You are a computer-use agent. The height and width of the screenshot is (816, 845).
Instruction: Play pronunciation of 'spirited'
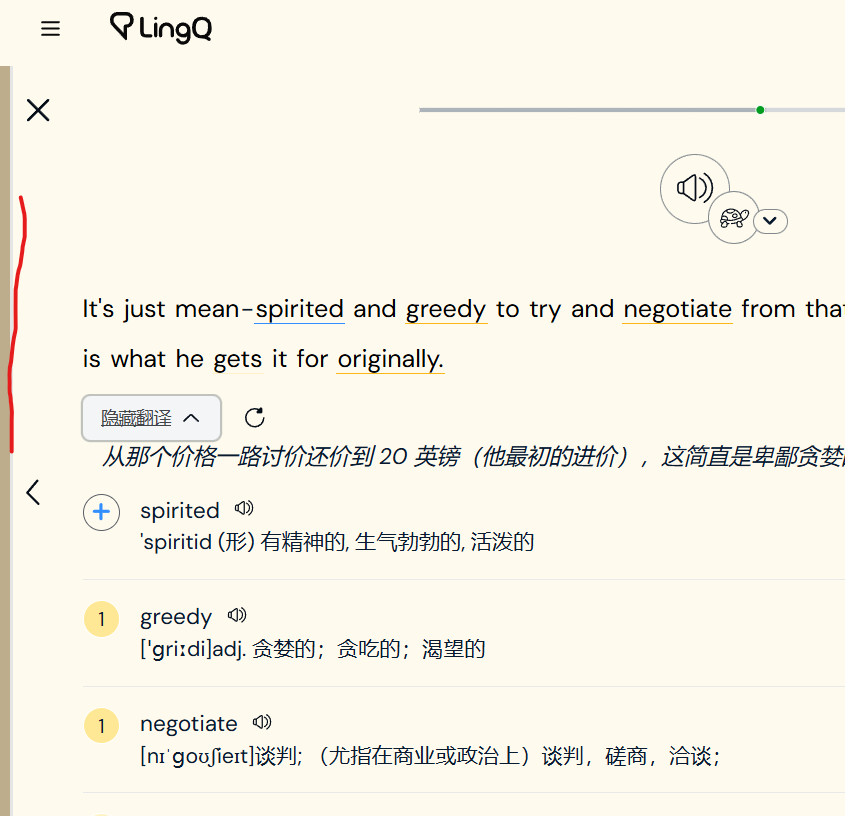(x=244, y=509)
